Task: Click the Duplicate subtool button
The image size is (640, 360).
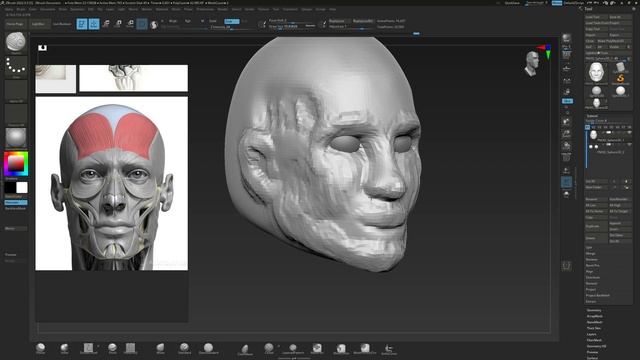Action: (x=593, y=226)
